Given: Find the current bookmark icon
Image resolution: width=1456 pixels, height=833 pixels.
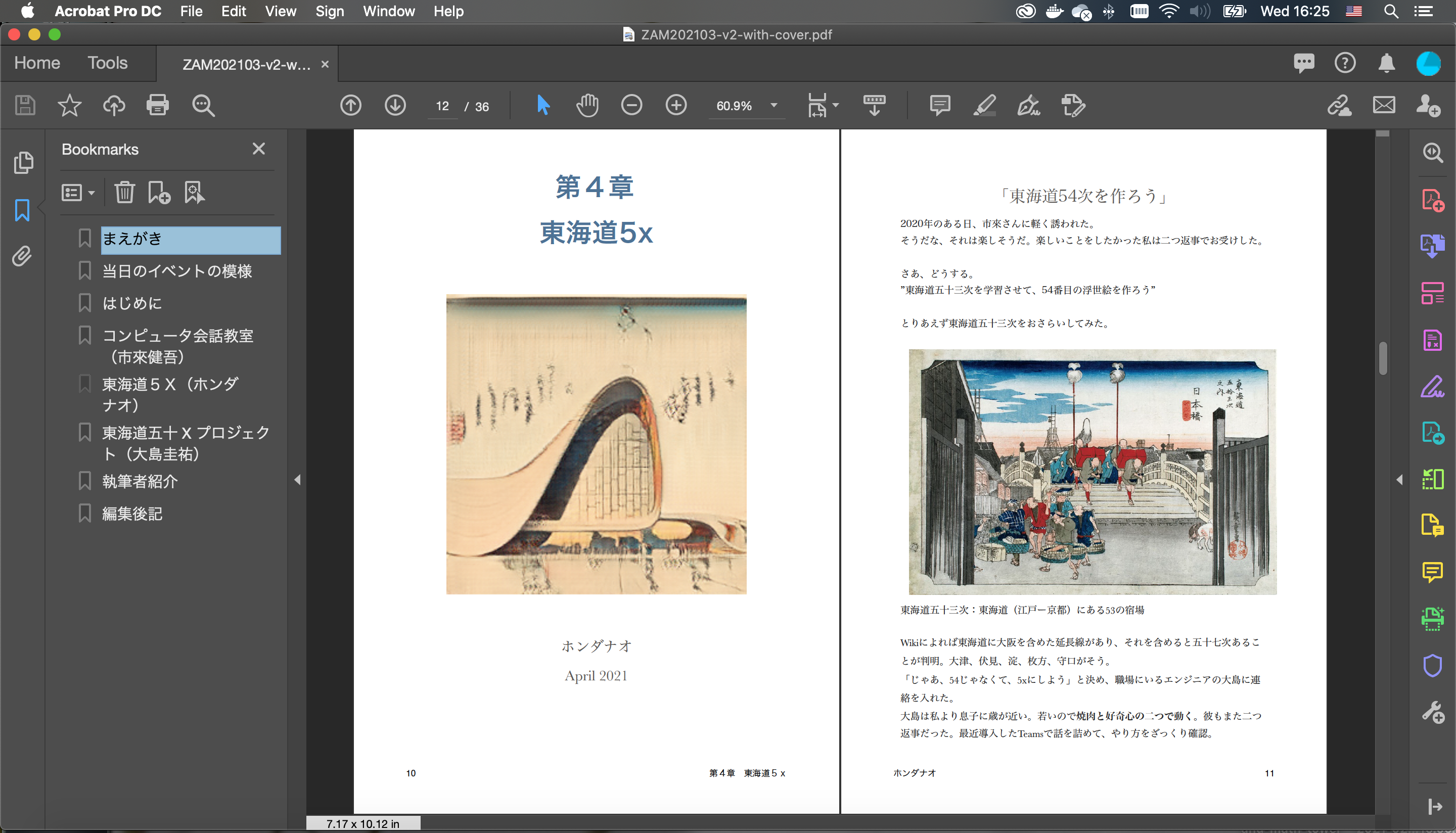Looking at the screenshot, I should point(194,193).
